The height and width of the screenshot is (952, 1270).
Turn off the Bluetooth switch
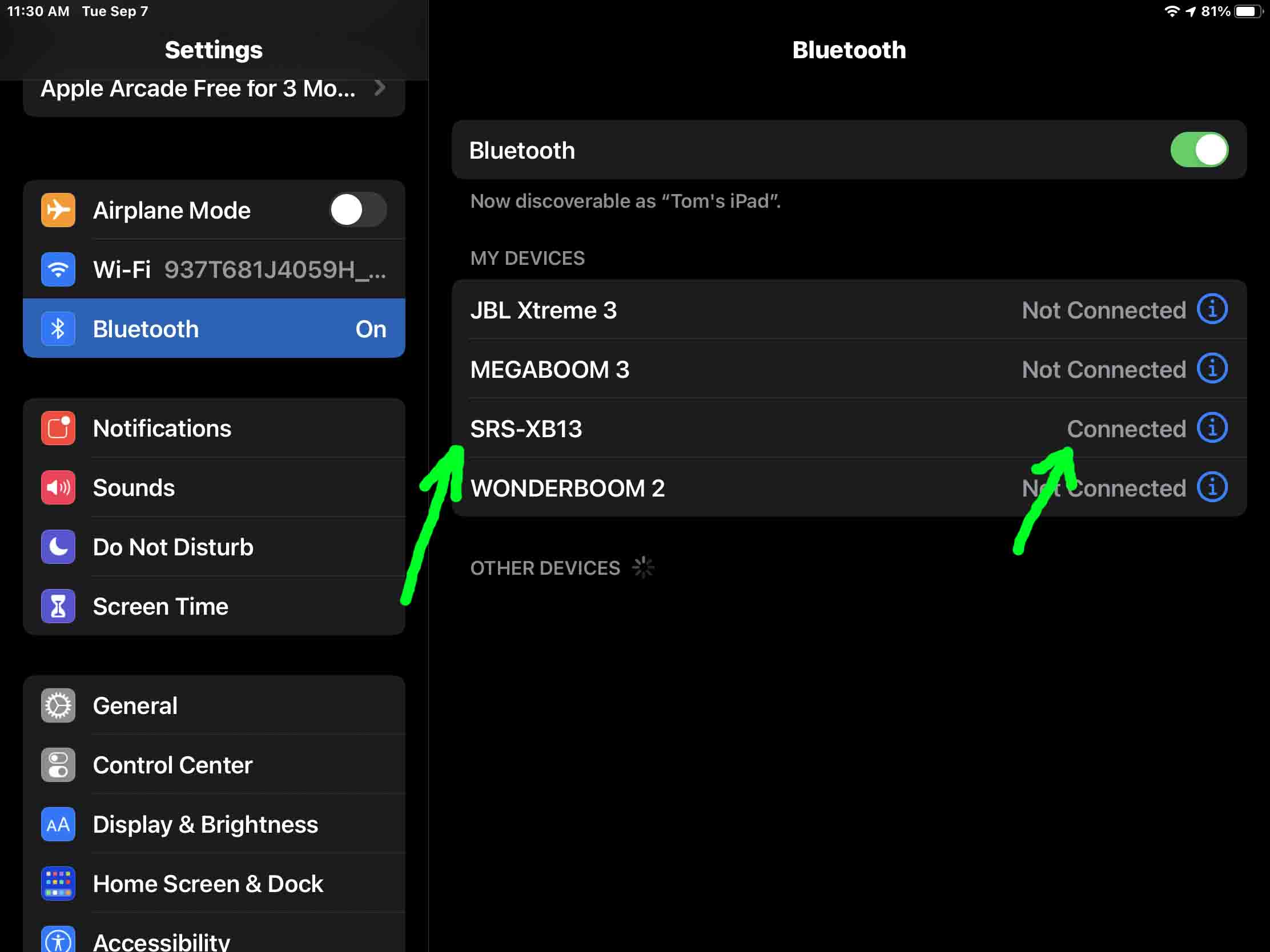pyautogui.click(x=1199, y=150)
